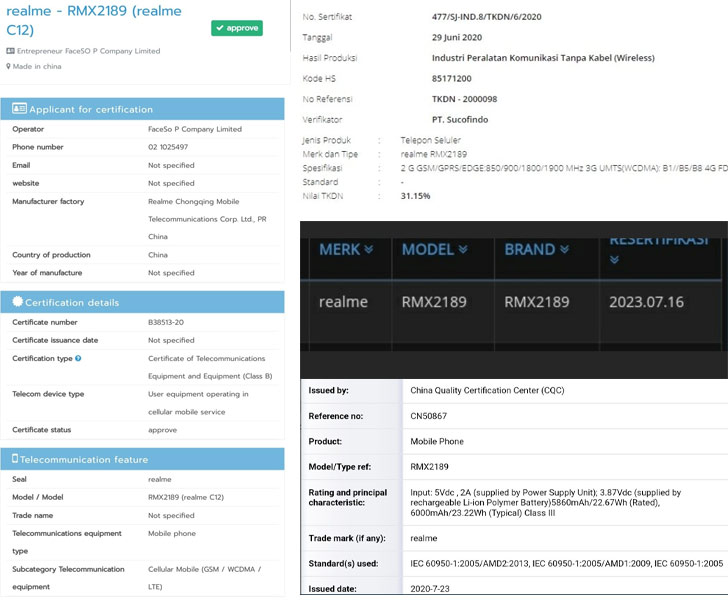Select the 'Applicant for certification' section header
Viewport: 728px width, 600px height.
[143, 109]
